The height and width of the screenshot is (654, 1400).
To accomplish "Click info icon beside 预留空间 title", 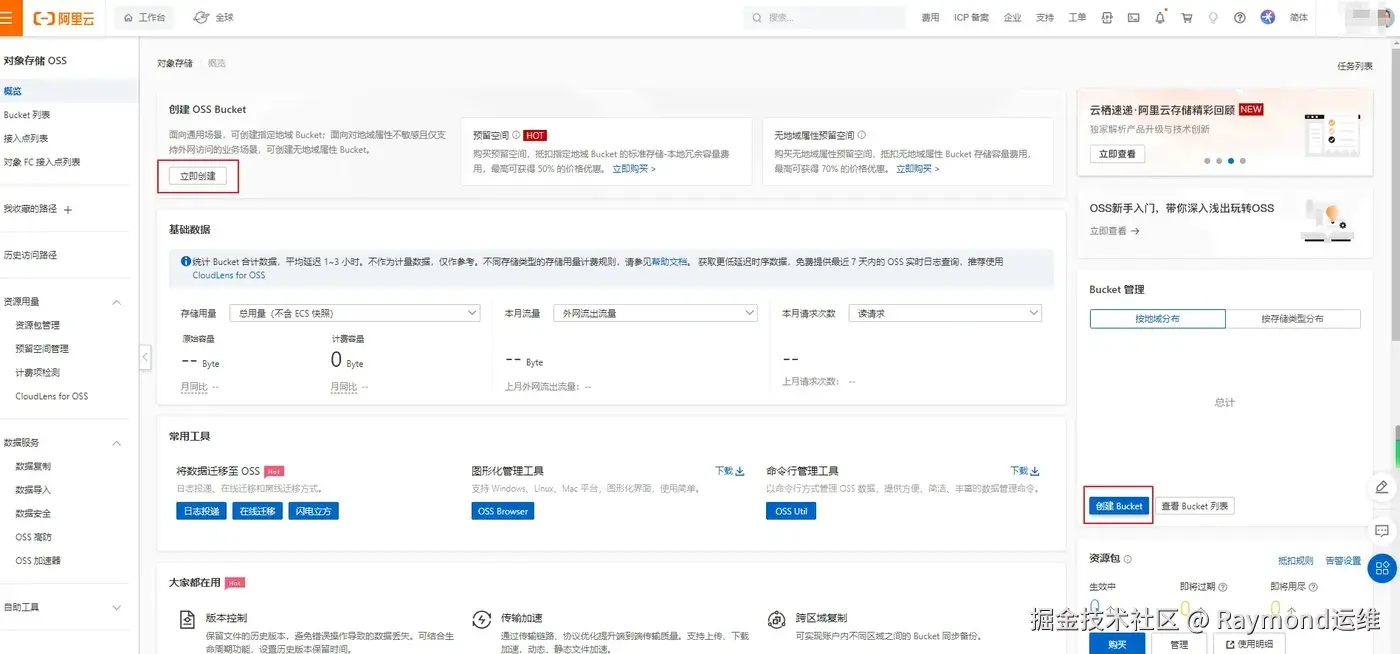I will (x=516, y=135).
